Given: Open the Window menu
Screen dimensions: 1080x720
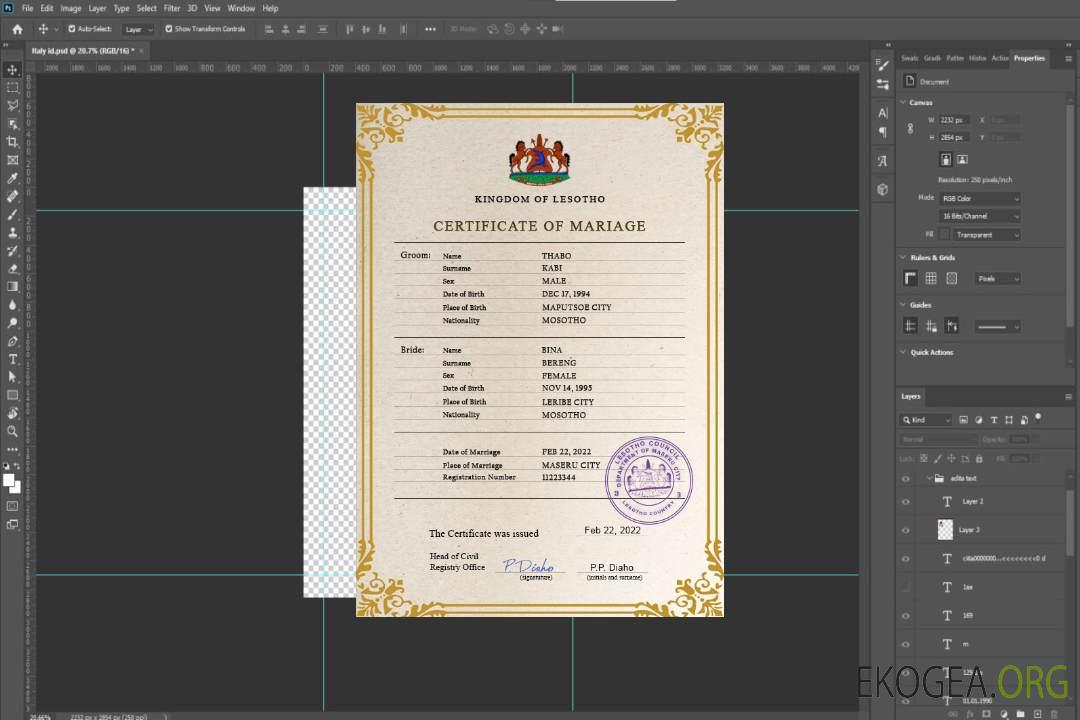Looking at the screenshot, I should (x=241, y=8).
